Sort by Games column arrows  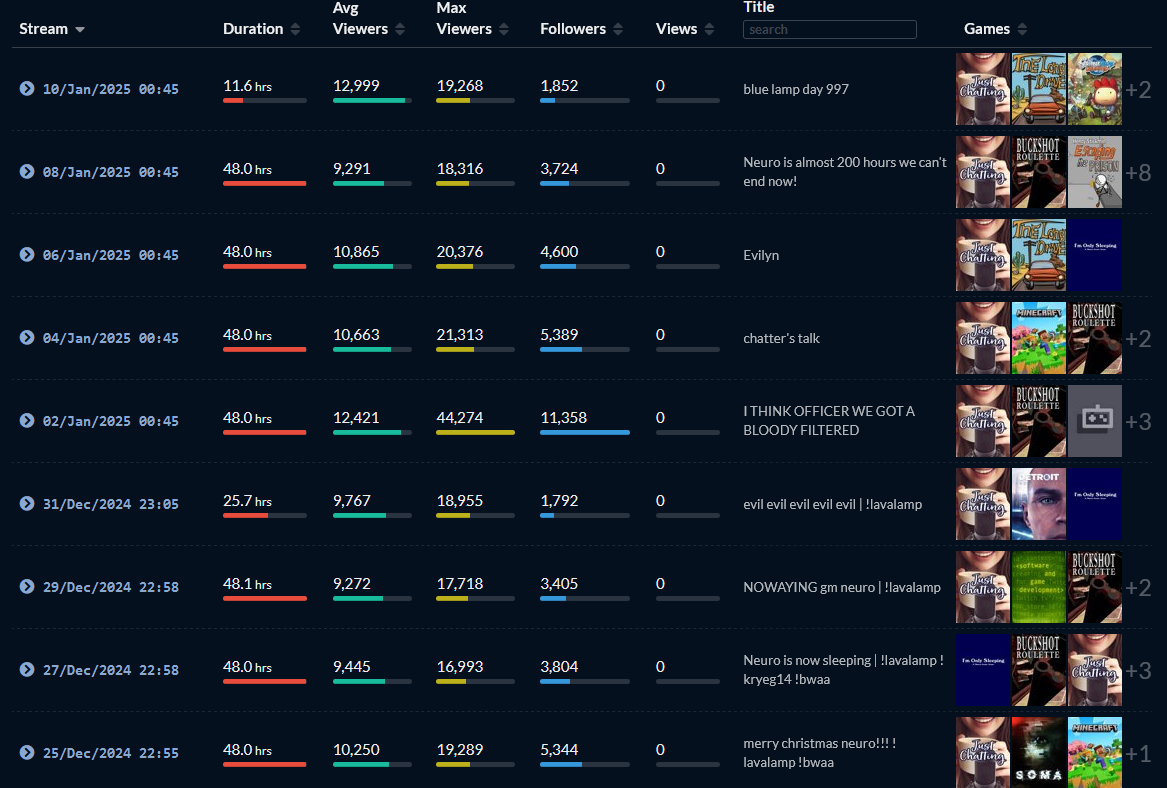point(1022,30)
